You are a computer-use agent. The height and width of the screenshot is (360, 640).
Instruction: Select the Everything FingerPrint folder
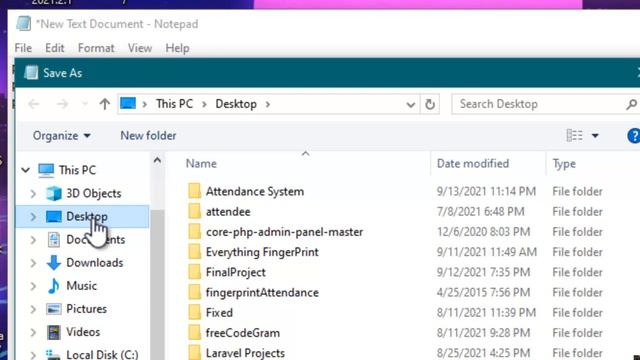coord(262,252)
